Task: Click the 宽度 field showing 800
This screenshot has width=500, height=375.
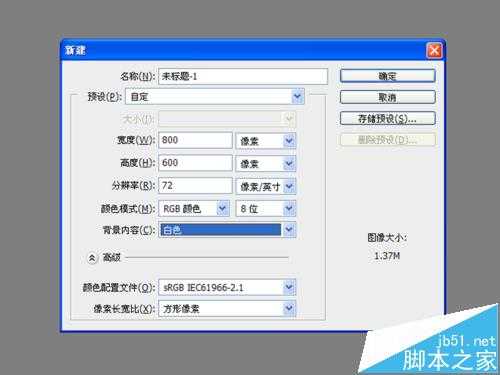Action: 195,140
